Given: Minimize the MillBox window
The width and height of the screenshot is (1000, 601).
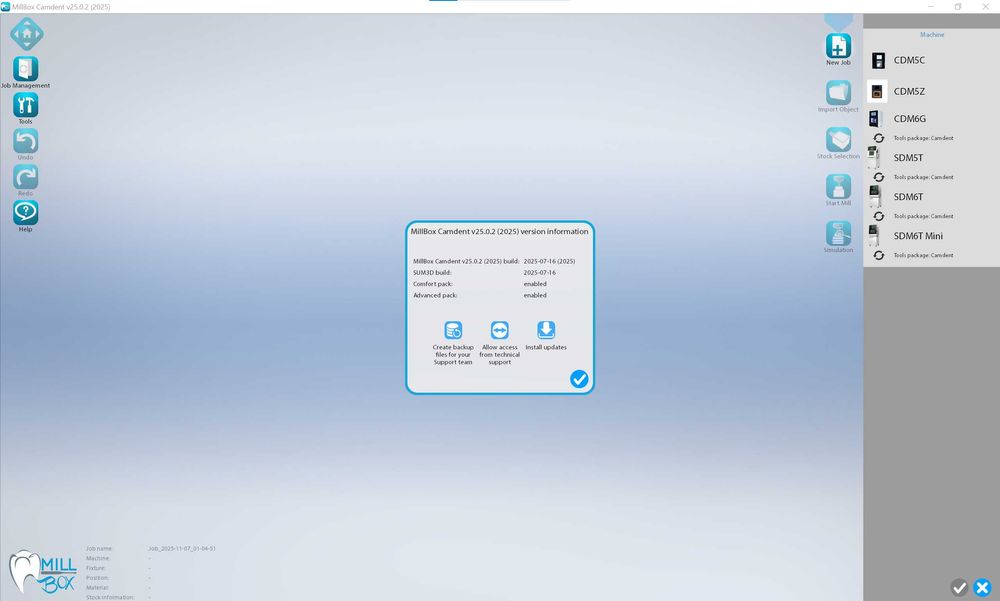Looking at the screenshot, I should pyautogui.click(x=932, y=6).
